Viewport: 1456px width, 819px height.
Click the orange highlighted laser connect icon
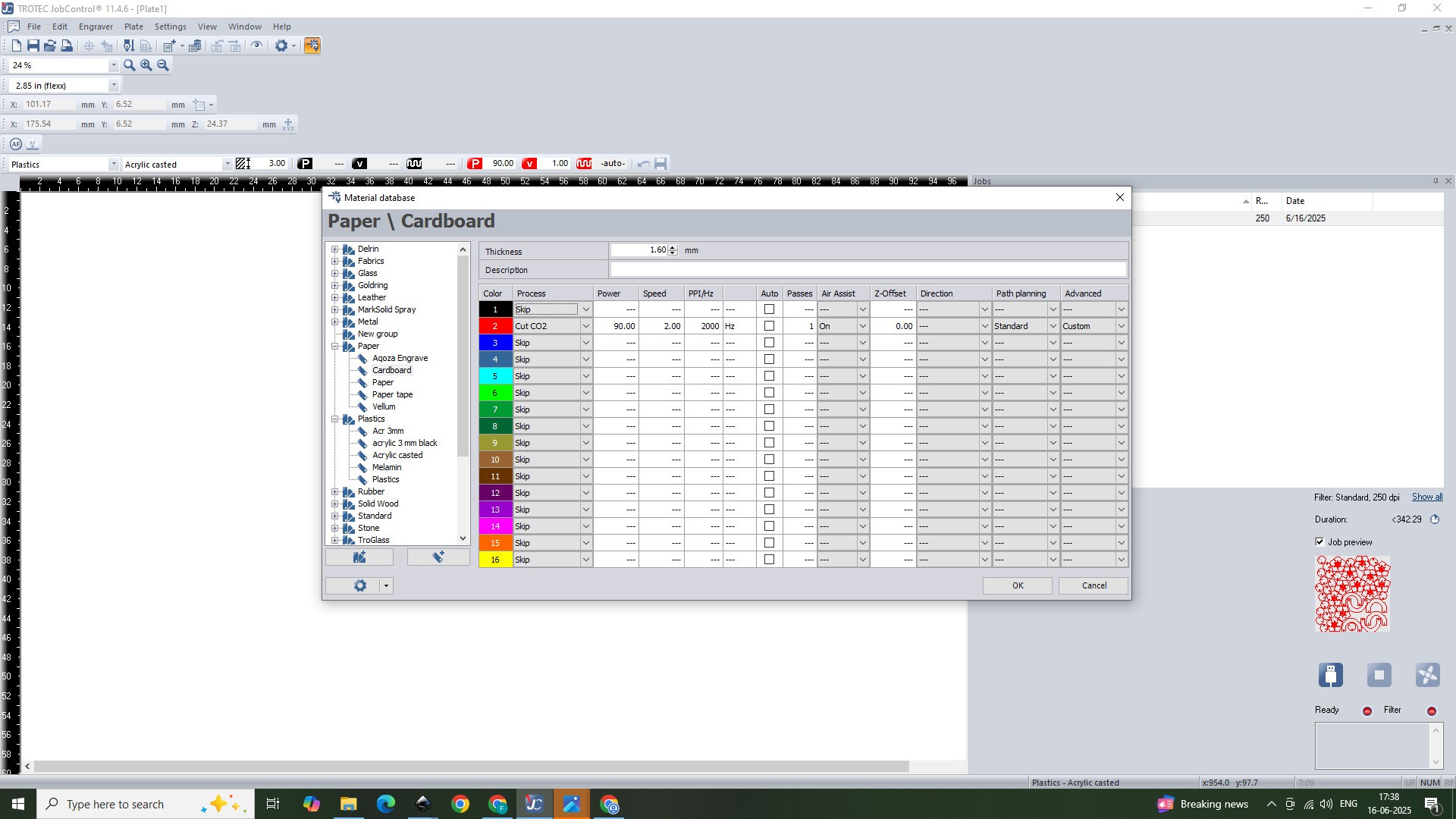click(312, 46)
